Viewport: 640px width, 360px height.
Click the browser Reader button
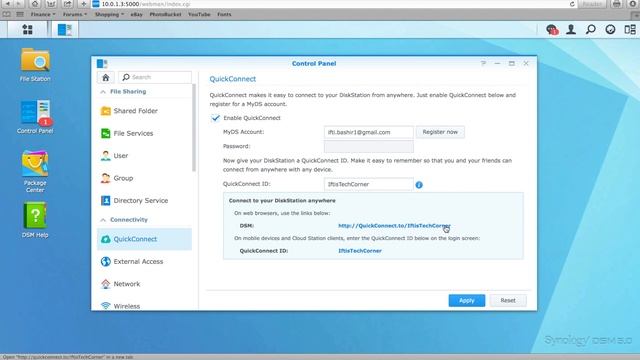[592, 4]
